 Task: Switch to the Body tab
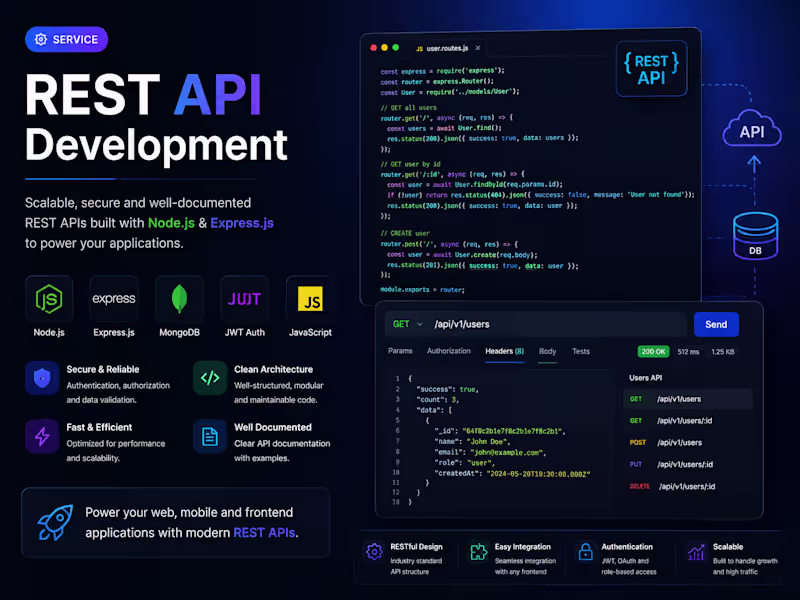point(547,351)
